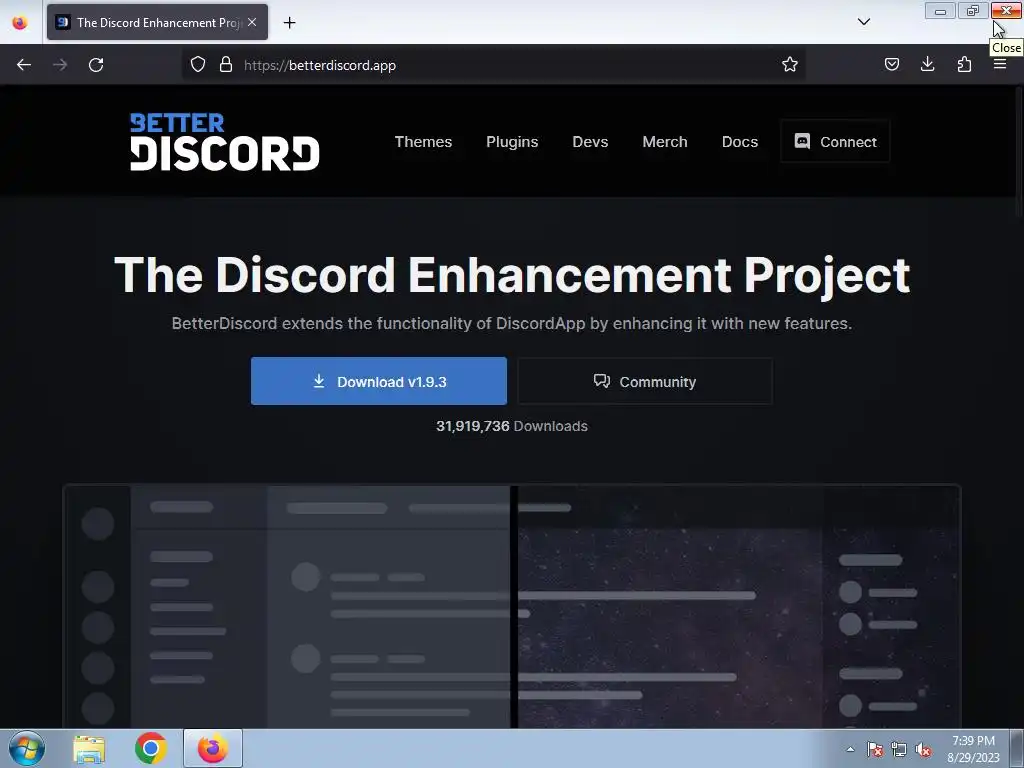Restore down the Firefox window

[x=972, y=10]
